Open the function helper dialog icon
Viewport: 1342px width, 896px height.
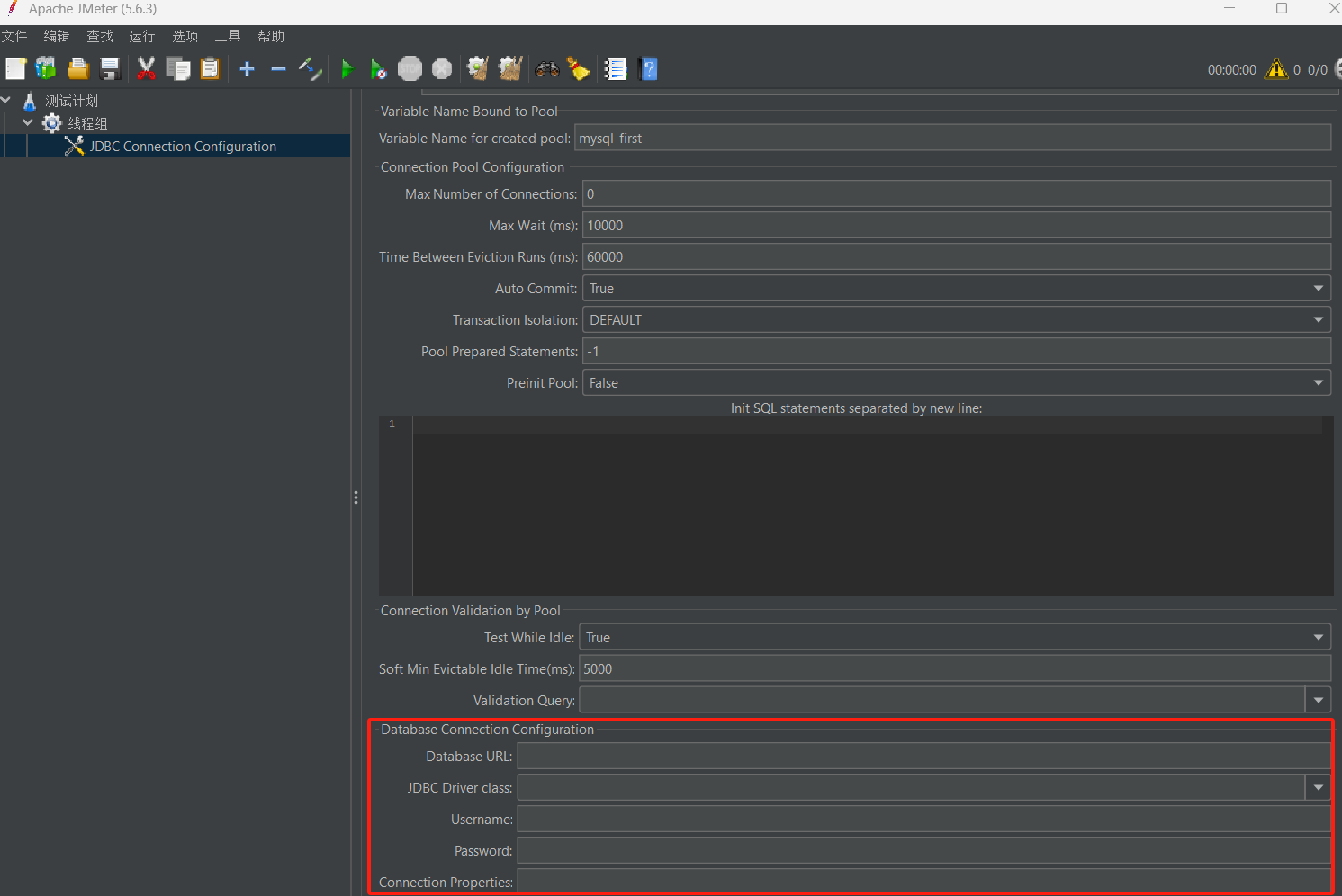[616, 69]
